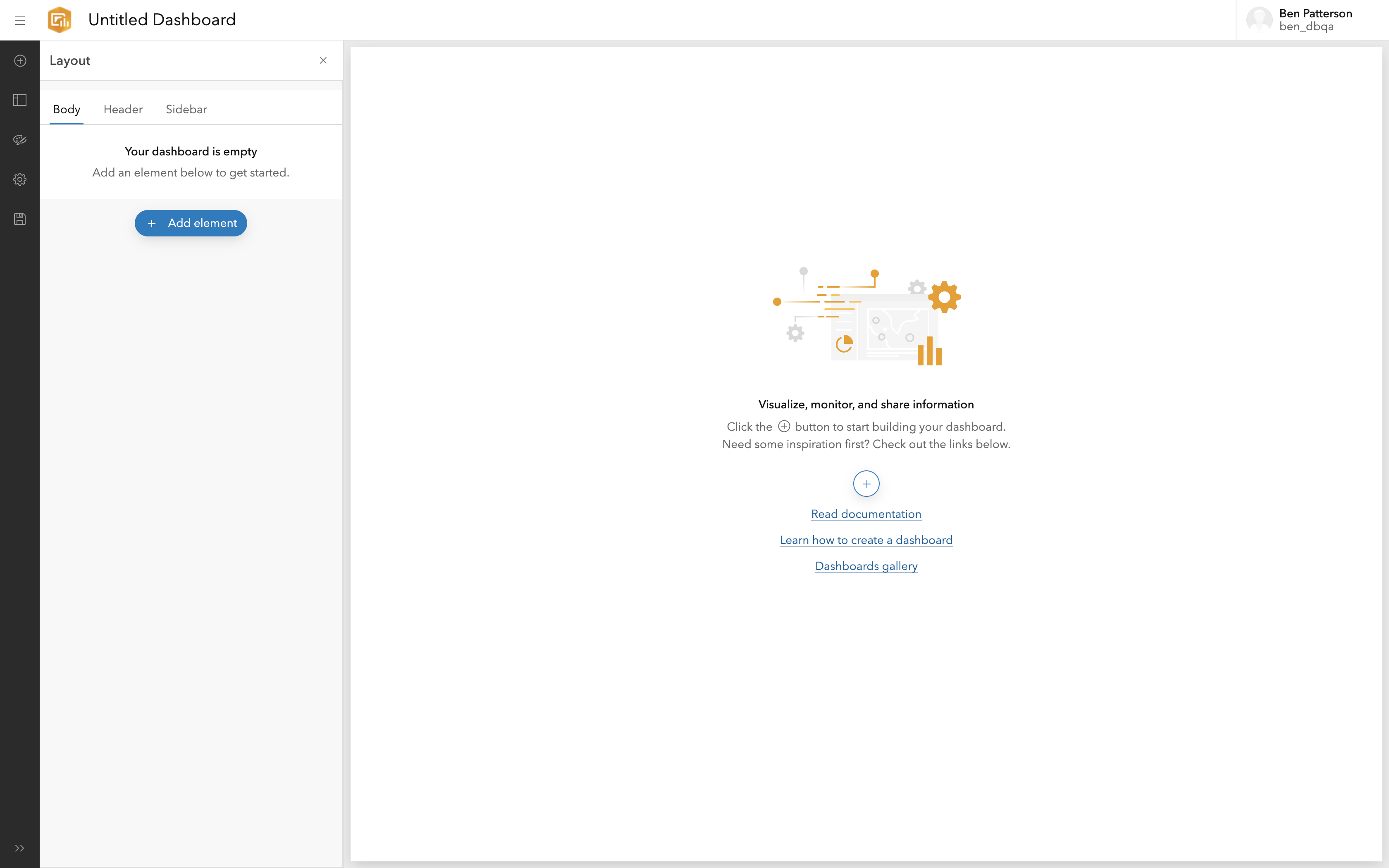Click the ArcGIS Dashboards logo
Viewport: 1389px width, 868px height.
coord(60,20)
